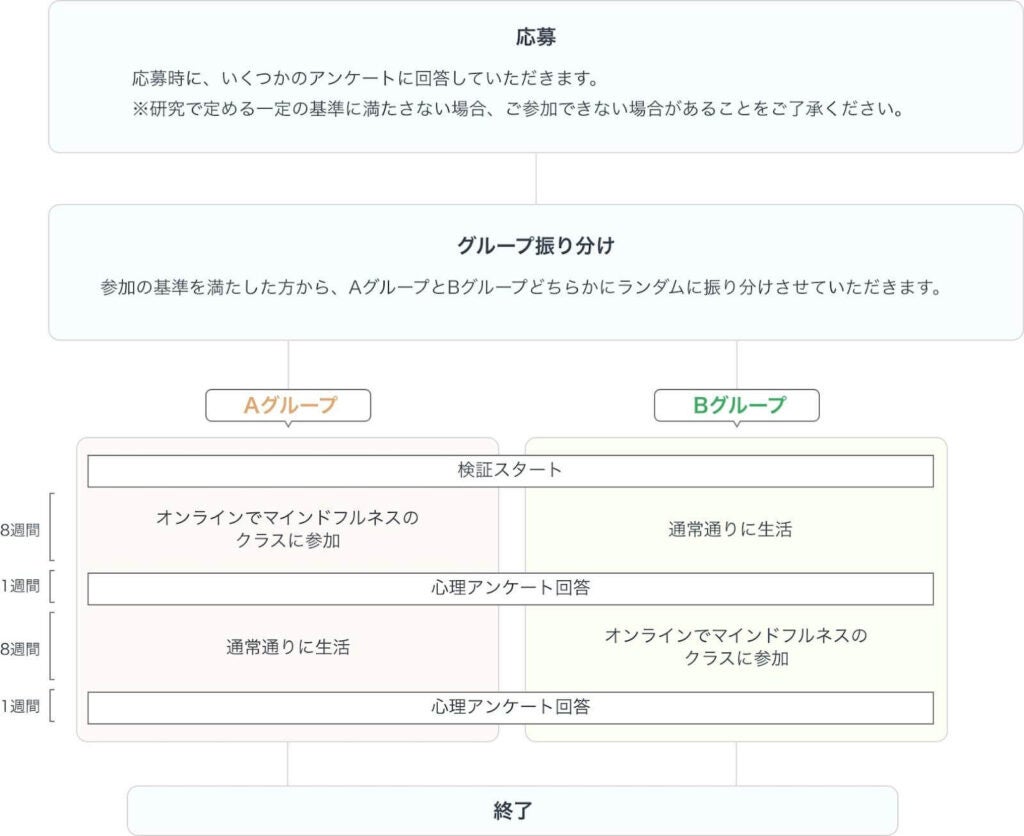The height and width of the screenshot is (836, 1024).
Task: Click the 応募 heading at the top
Action: tap(536, 38)
